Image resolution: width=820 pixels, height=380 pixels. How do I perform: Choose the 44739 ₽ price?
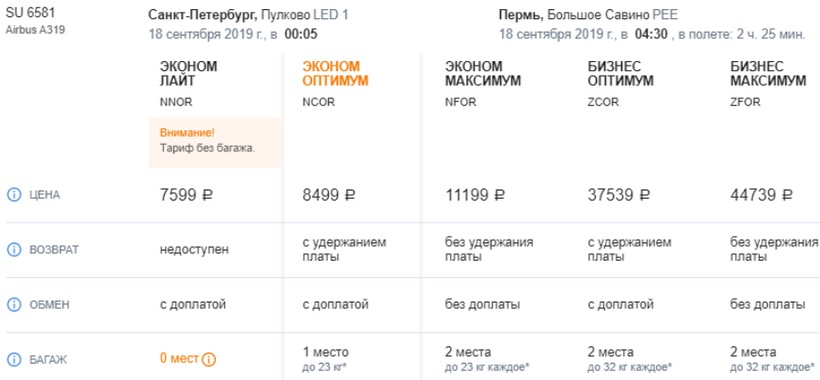pos(761,195)
